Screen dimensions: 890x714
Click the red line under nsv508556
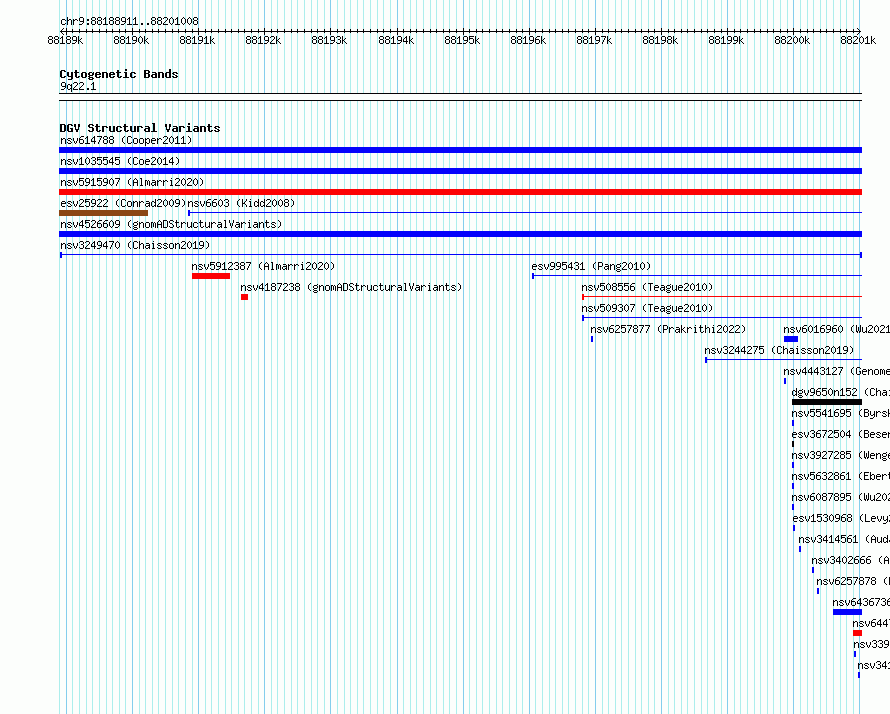(x=722, y=297)
